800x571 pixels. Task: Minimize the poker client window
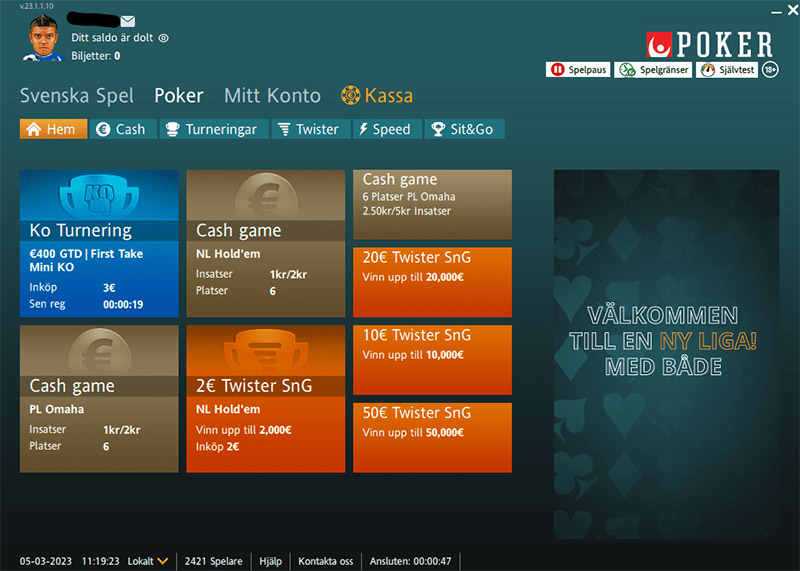(776, 12)
